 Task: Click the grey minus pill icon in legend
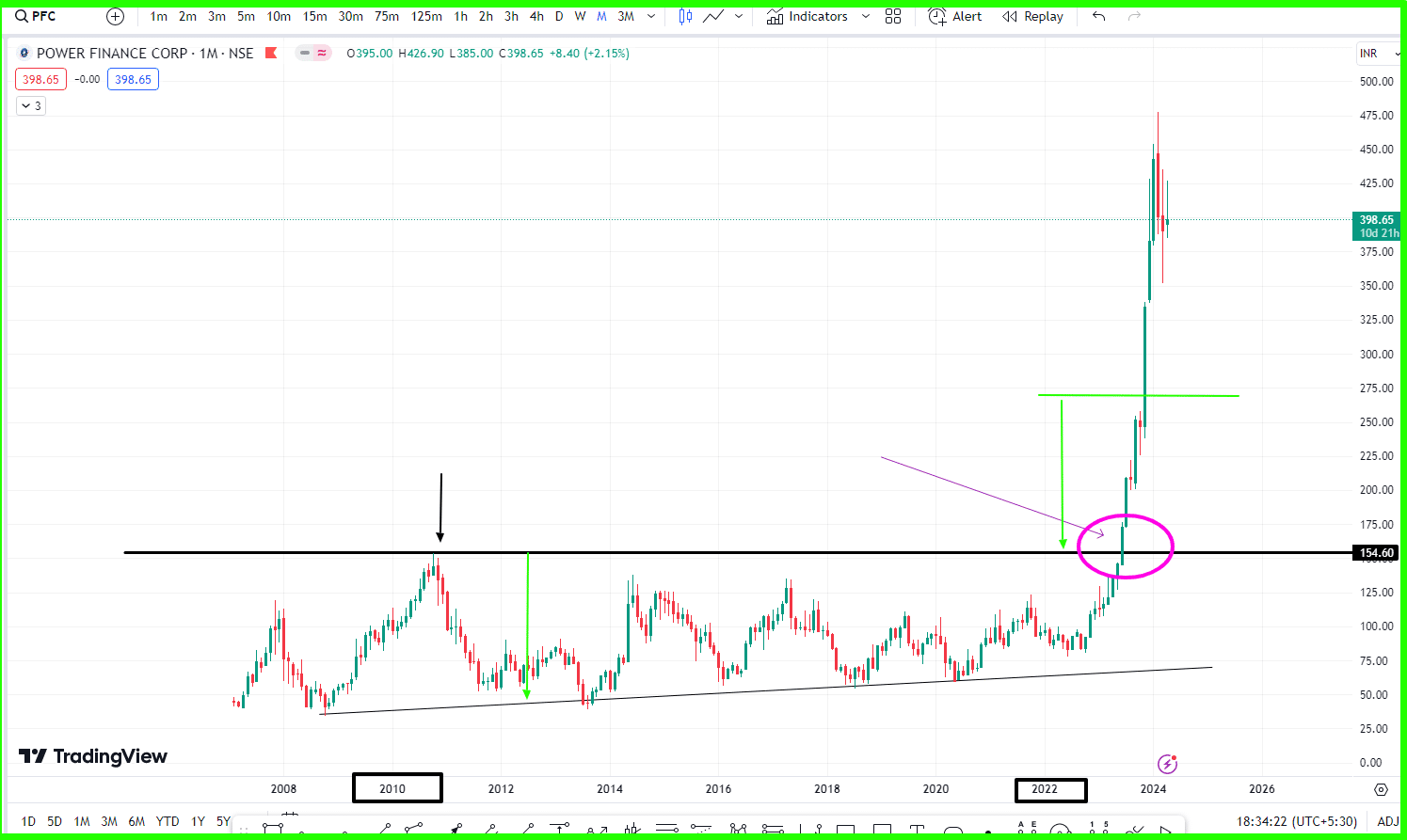tap(304, 54)
